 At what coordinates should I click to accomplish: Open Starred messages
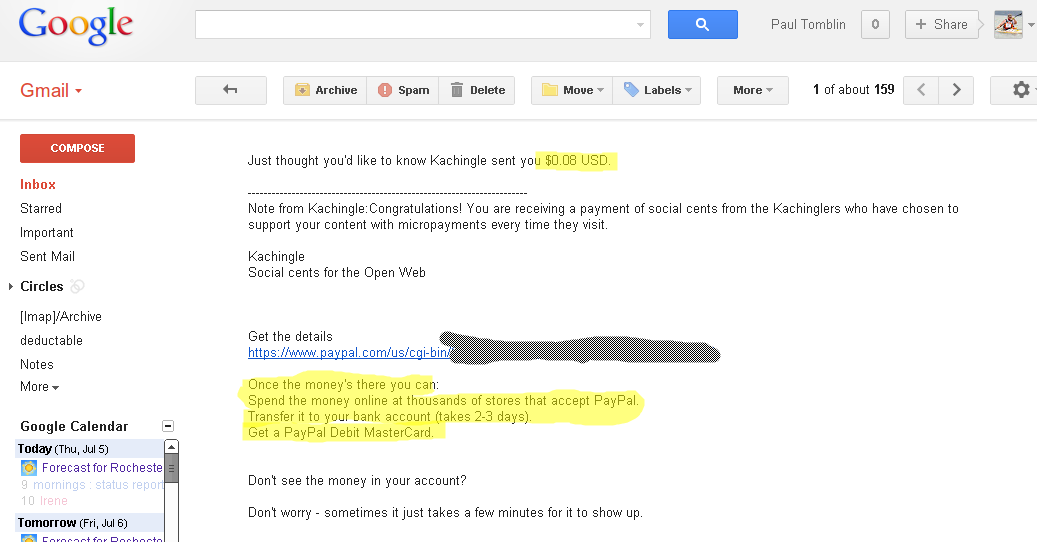pyautogui.click(x=41, y=208)
